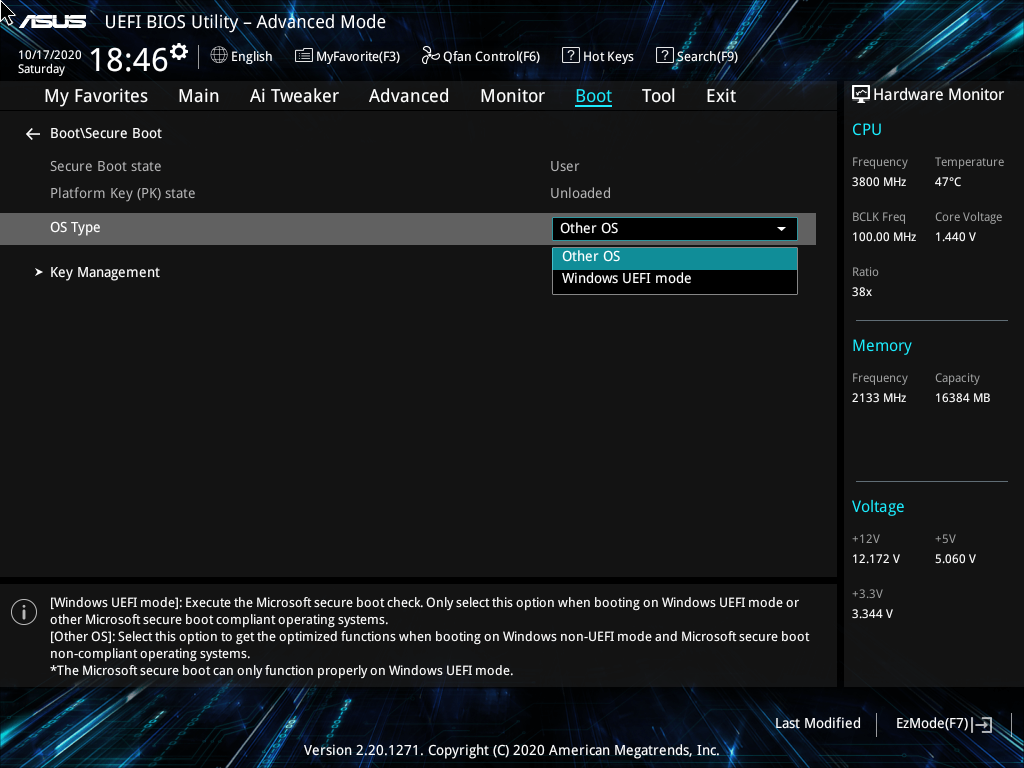
Task: Click the OS Type combo box field
Action: click(675, 229)
